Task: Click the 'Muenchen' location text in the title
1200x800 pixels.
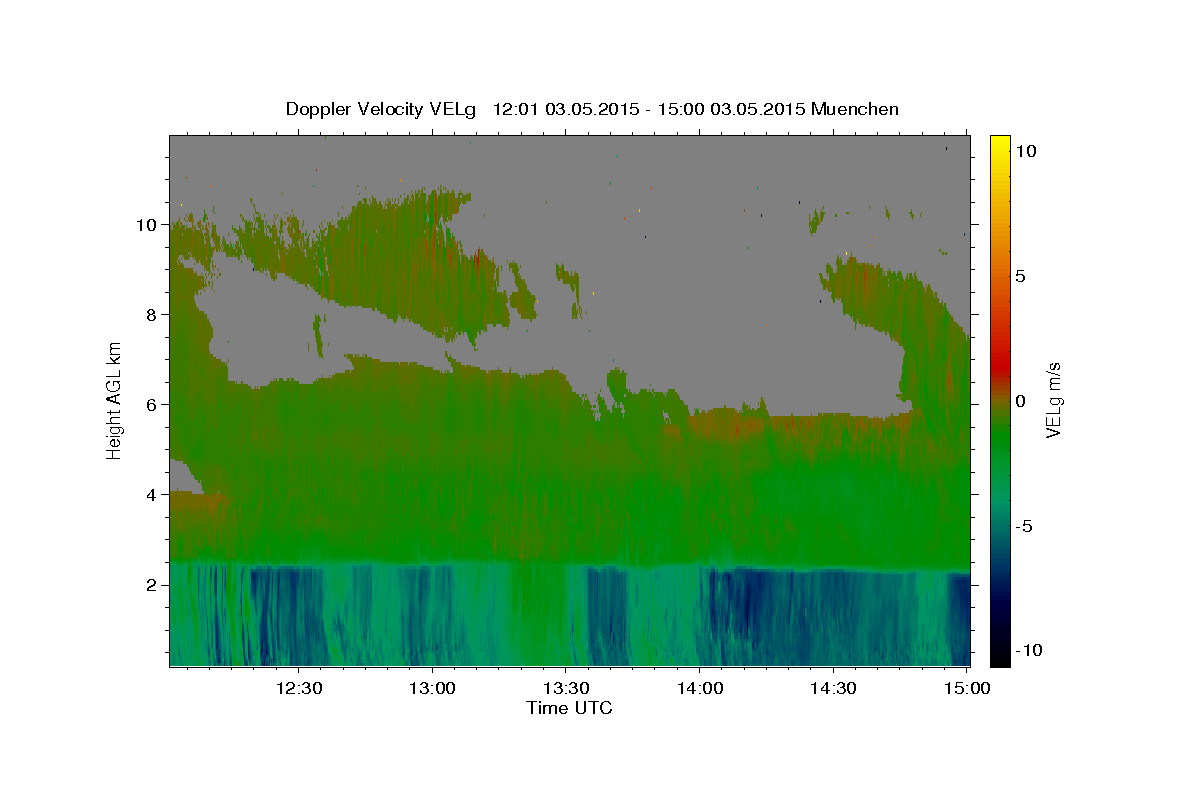Action: [x=856, y=109]
